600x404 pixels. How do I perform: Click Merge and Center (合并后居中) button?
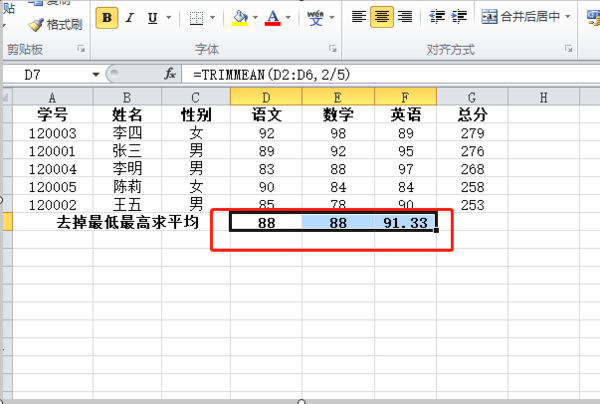pyautogui.click(x=525, y=17)
